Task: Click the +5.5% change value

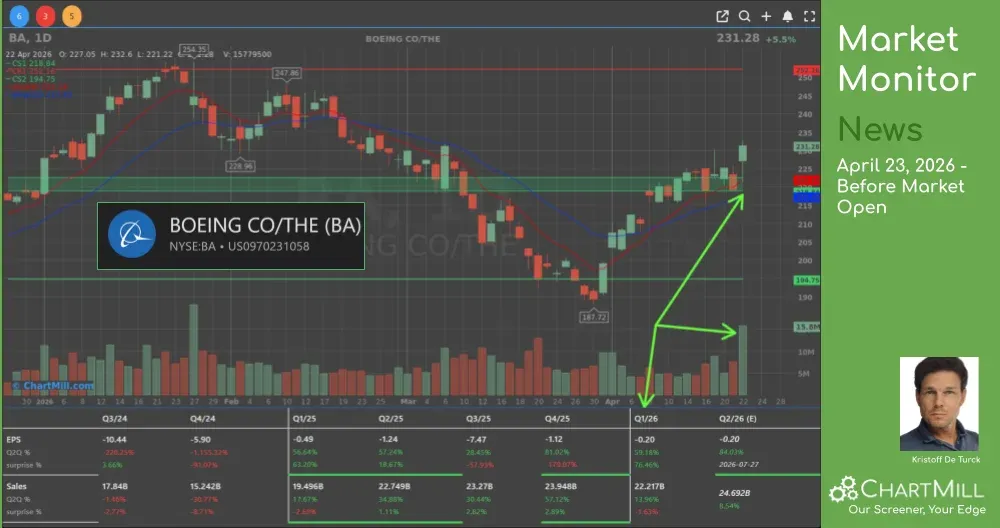Action: [781, 39]
